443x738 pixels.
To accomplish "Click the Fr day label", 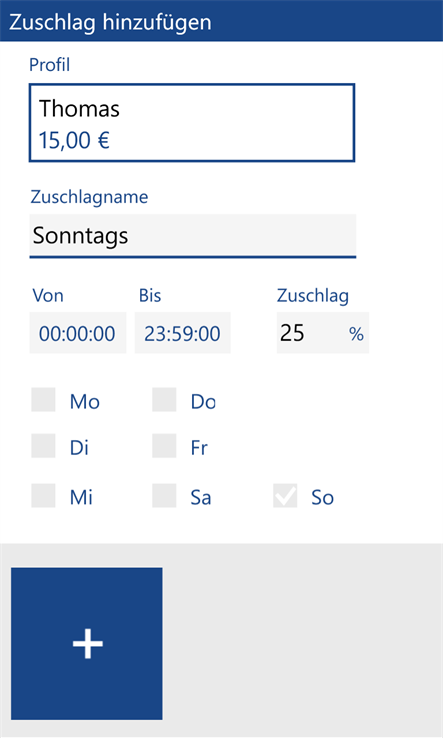I will click(199, 448).
